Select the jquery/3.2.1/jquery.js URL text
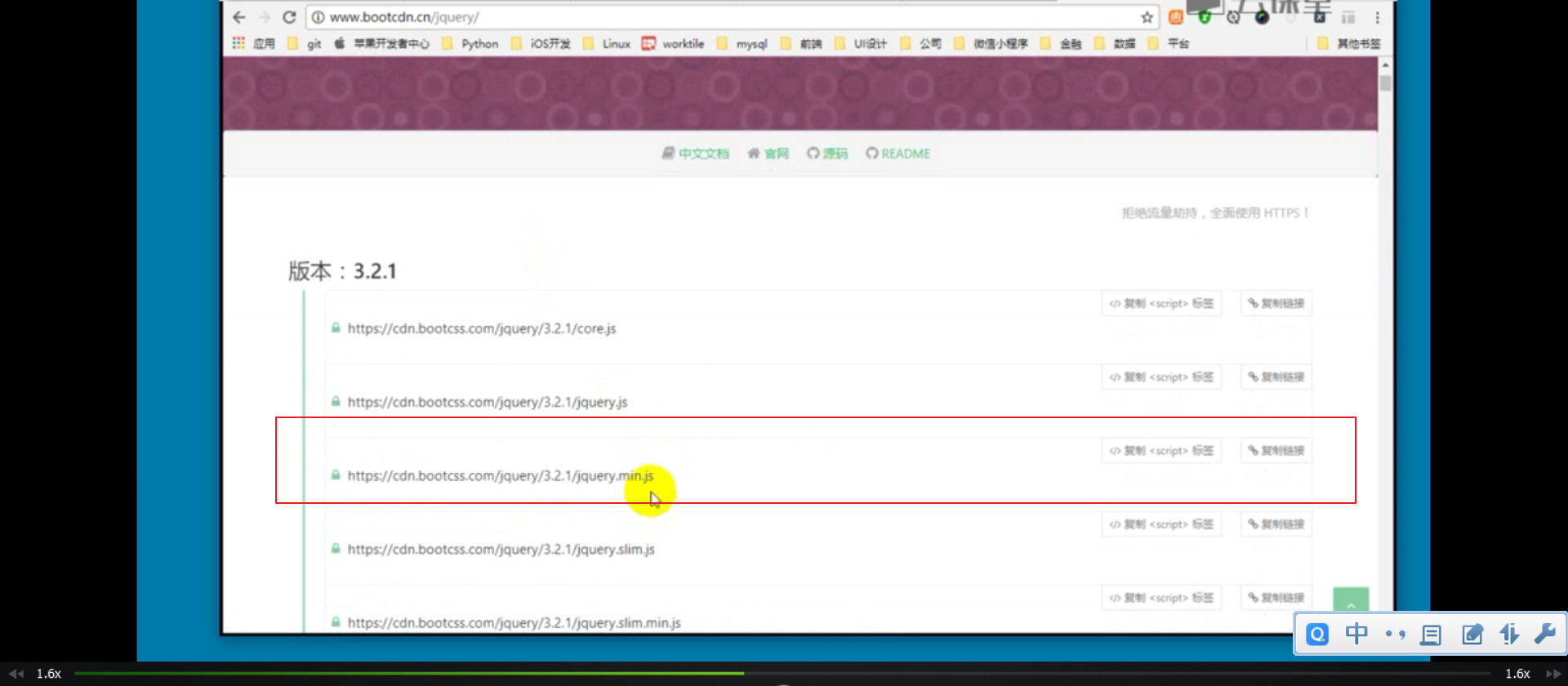1568x686 pixels. 488,402
